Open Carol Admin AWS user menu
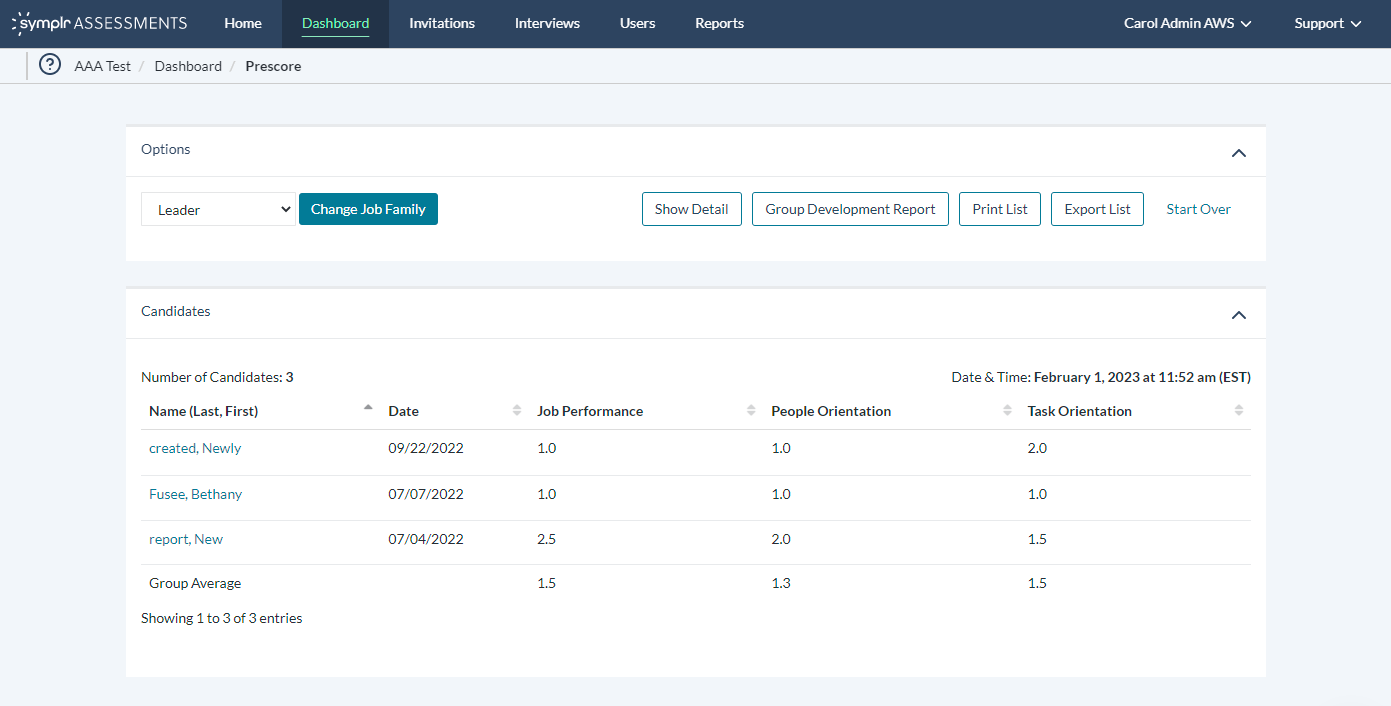 coord(1187,23)
